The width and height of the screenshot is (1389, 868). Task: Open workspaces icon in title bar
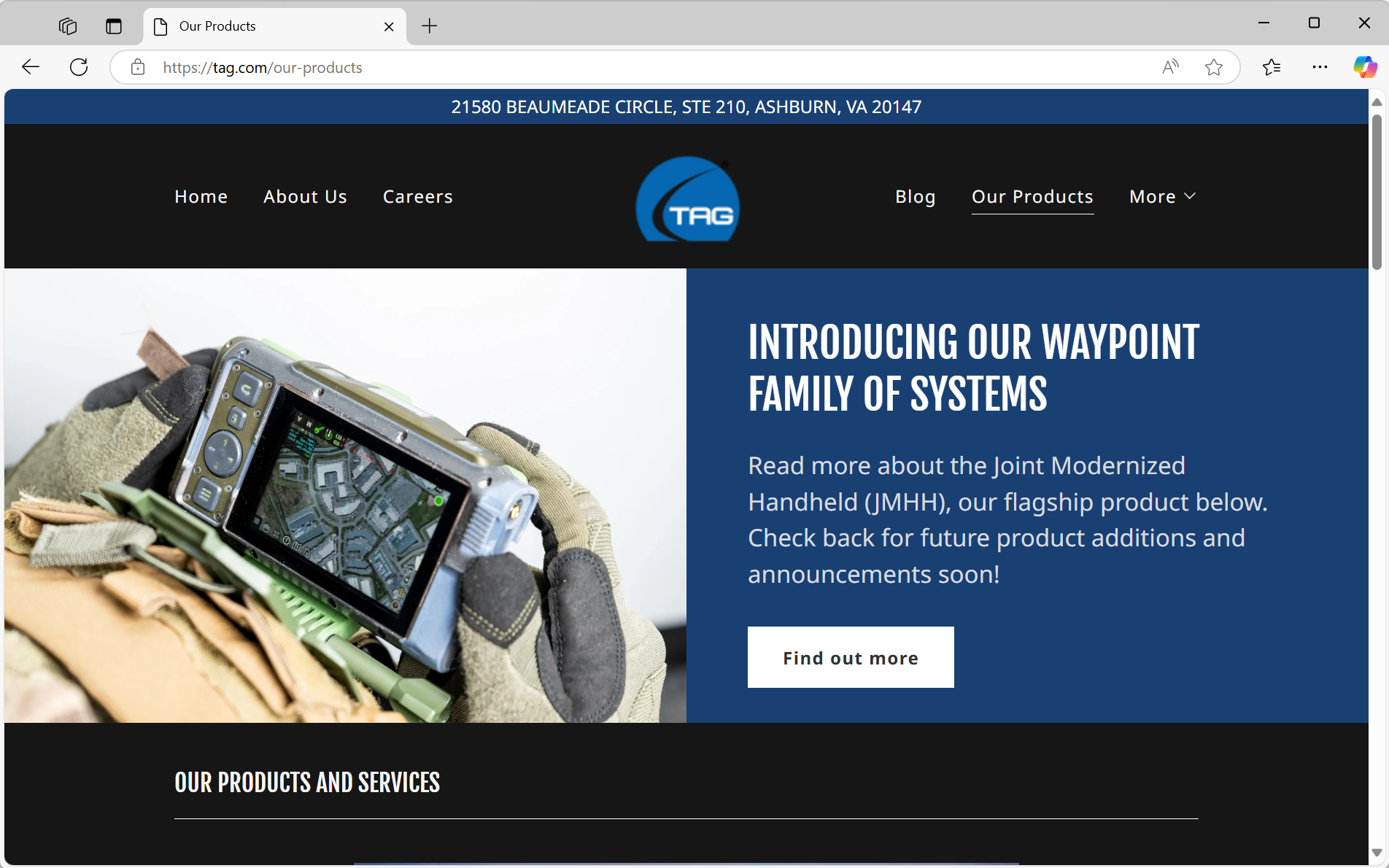[67, 26]
